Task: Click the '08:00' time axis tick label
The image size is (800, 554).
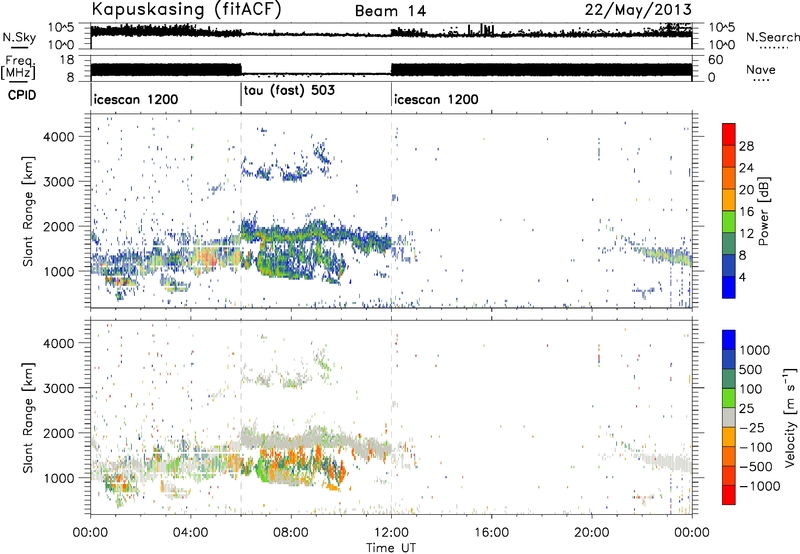Action: (x=291, y=533)
